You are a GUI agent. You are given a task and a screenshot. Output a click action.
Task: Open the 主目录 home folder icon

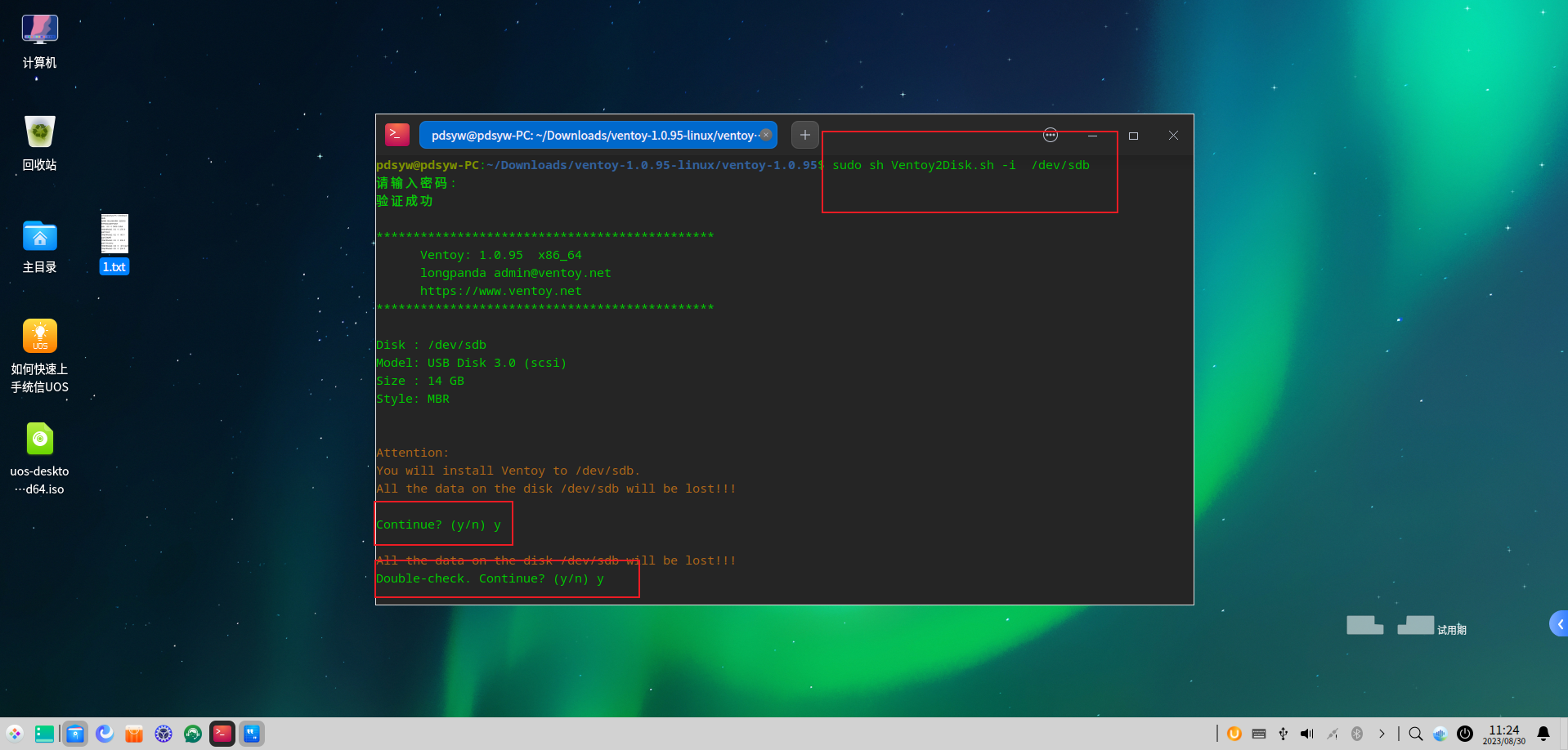coord(39,246)
